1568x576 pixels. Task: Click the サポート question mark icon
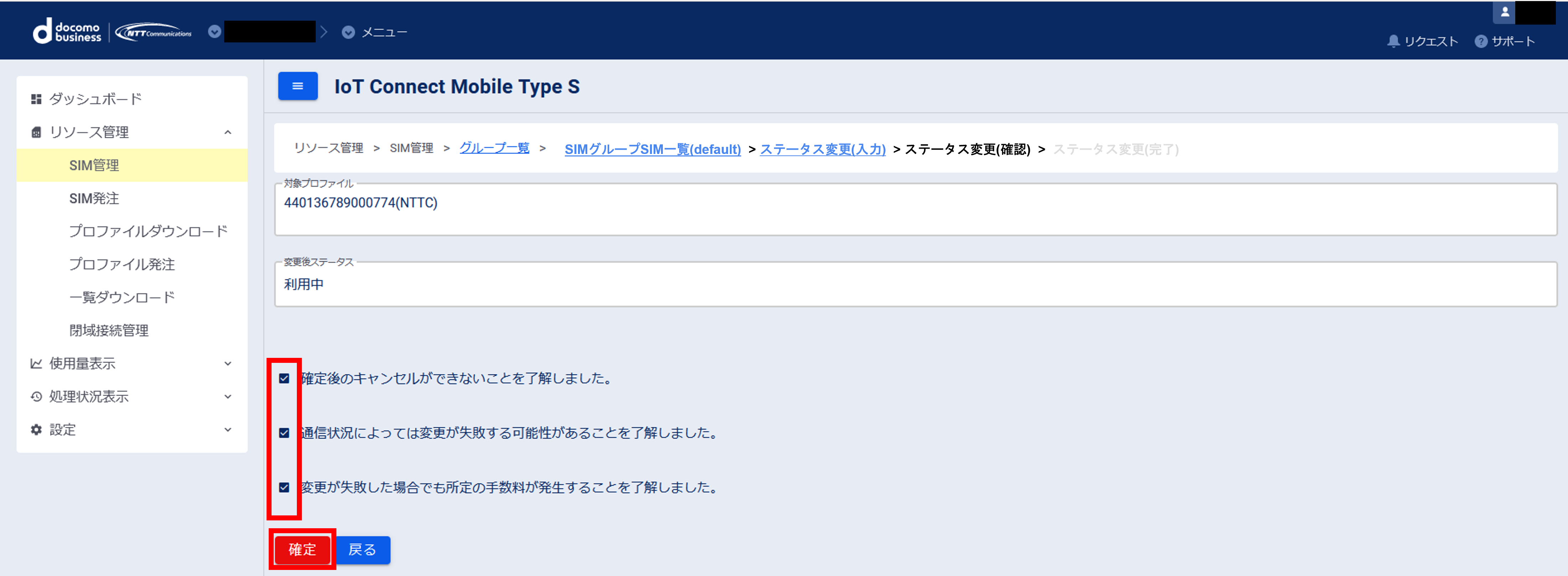coord(1480,41)
